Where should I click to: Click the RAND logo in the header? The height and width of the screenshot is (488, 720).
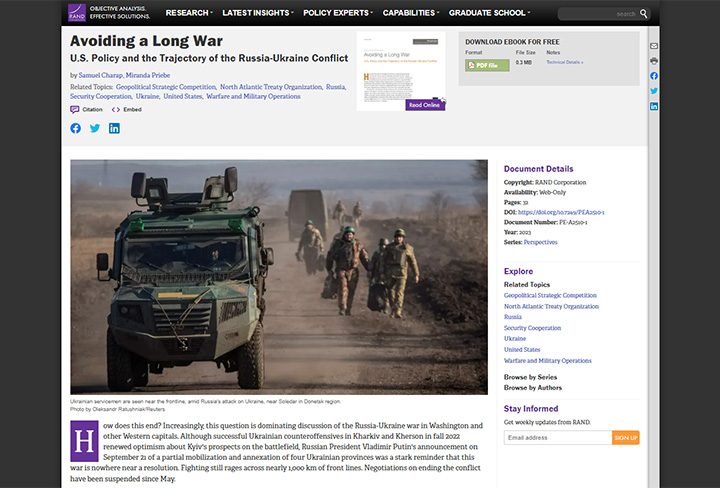[78, 13]
